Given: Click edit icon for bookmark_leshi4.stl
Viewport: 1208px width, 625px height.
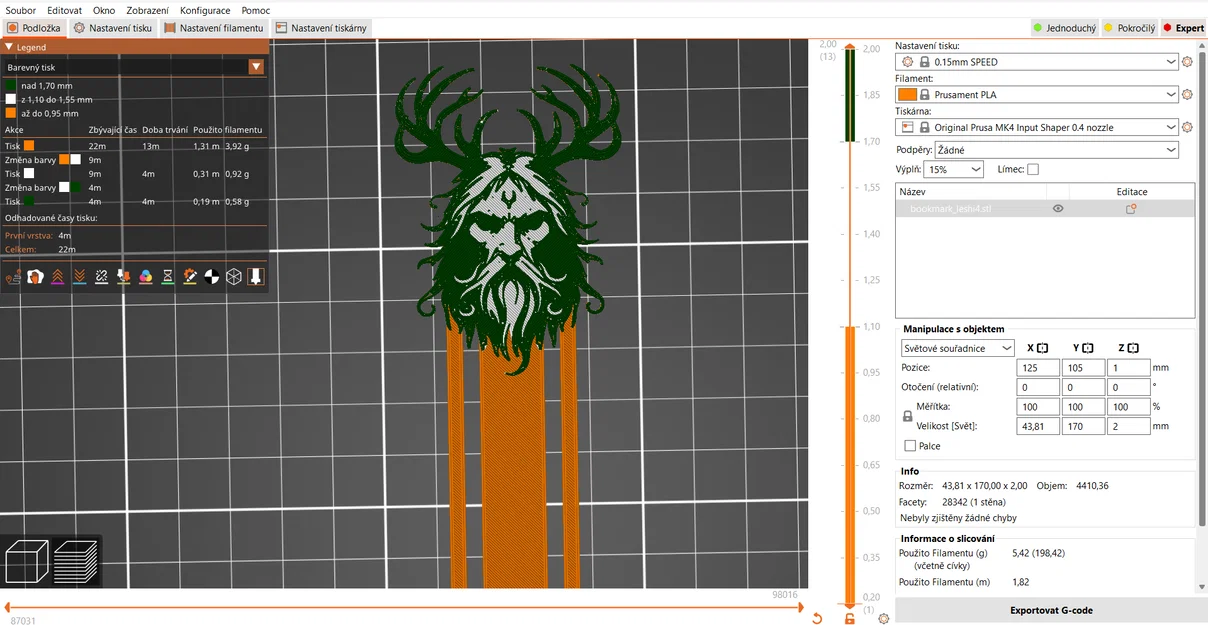Looking at the screenshot, I should pyautogui.click(x=1131, y=209).
